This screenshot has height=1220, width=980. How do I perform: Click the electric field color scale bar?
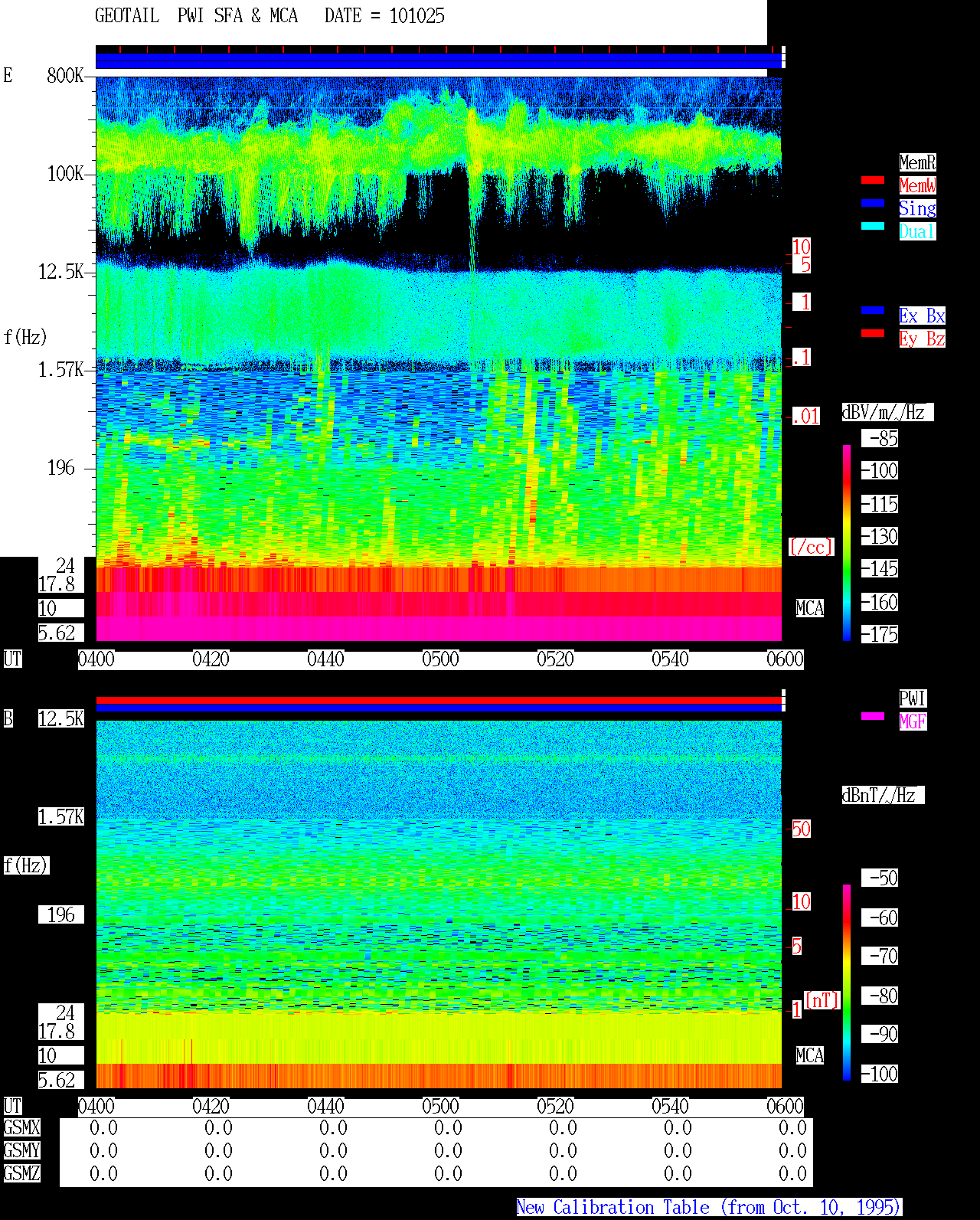click(x=847, y=542)
